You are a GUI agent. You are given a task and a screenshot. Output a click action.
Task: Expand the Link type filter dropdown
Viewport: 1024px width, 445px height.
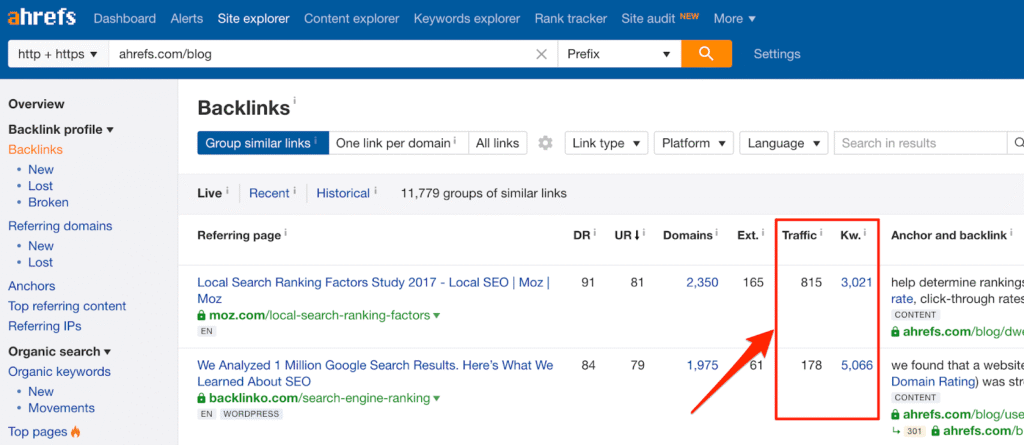click(x=606, y=143)
